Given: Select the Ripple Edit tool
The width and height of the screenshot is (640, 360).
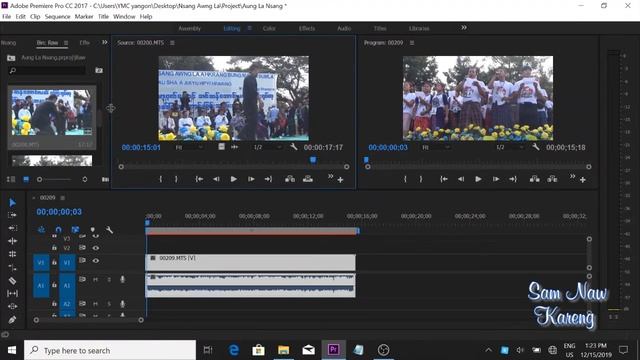Looking at the screenshot, I should click(12, 228).
